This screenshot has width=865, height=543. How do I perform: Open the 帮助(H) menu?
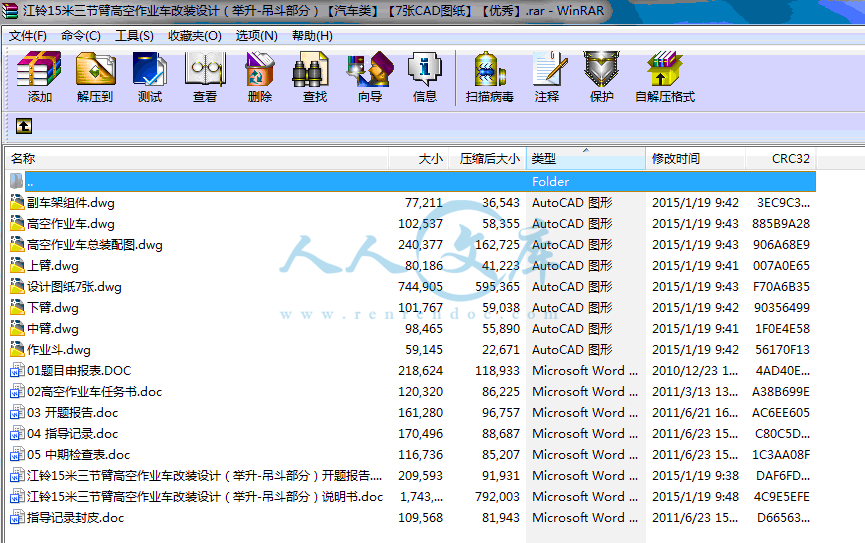pos(312,36)
